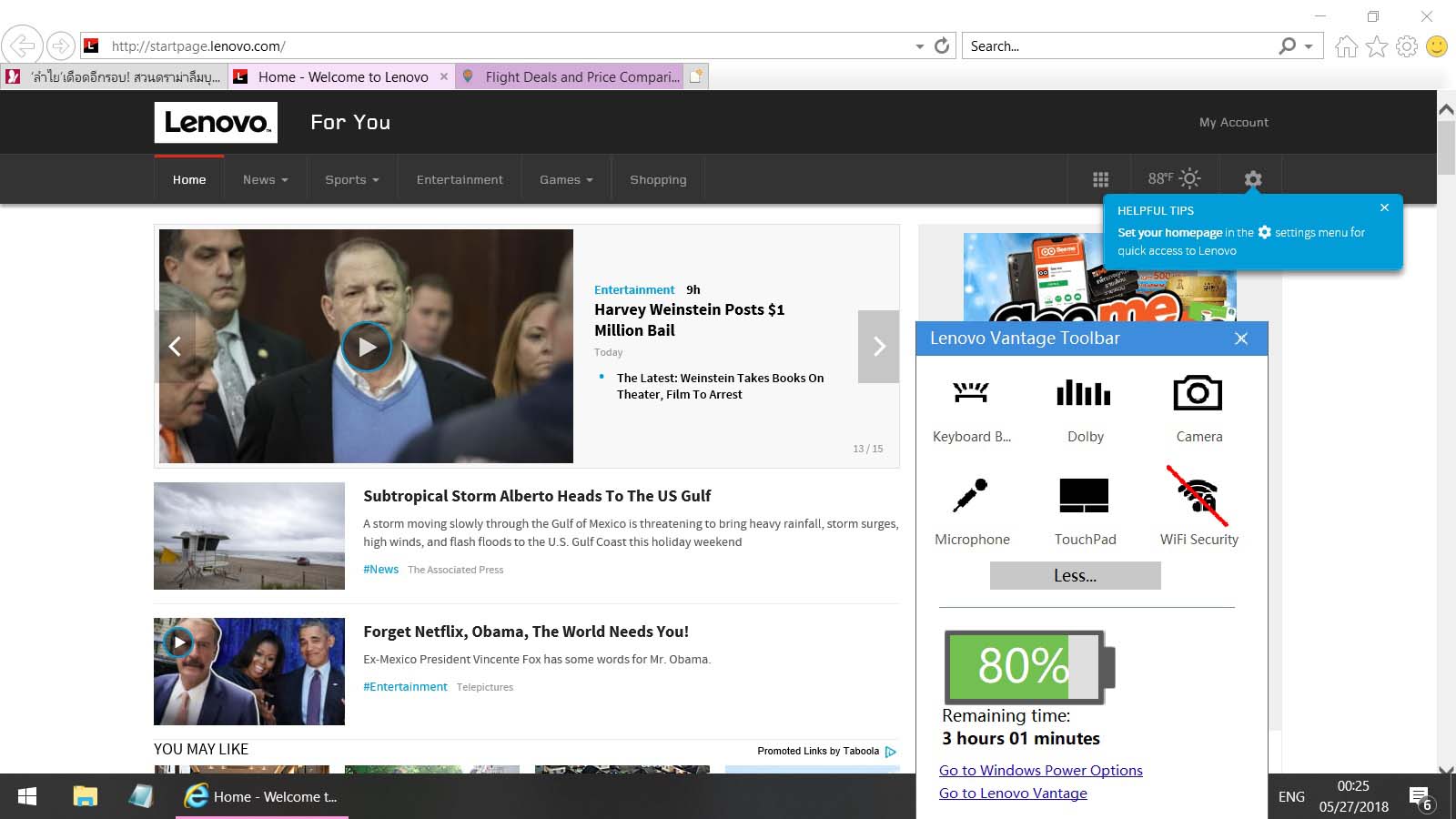Click the Entertainment category label on carousel

[x=634, y=289]
